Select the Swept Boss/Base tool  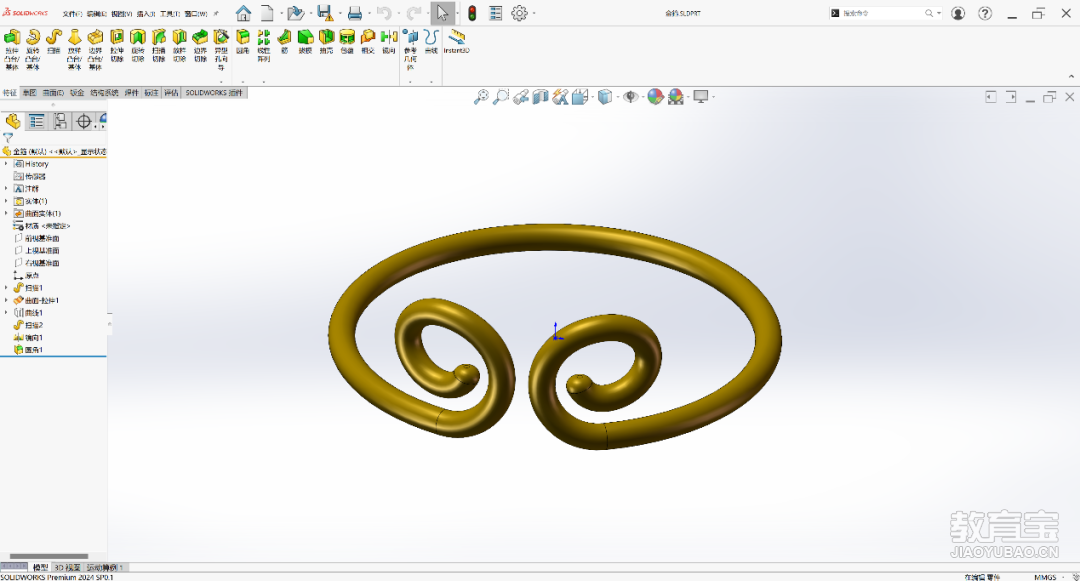click(x=54, y=42)
